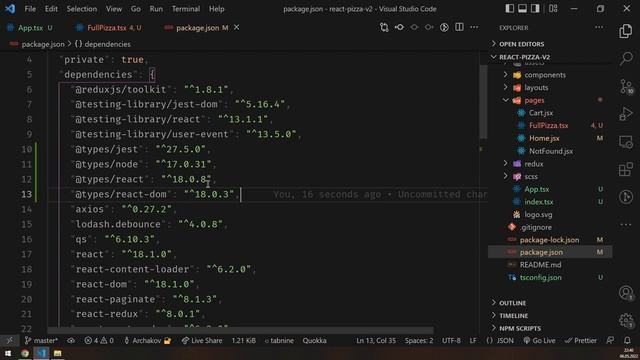The image size is (640, 360).
Task: Click the editor vertical scrollbar
Action: (x=484, y=102)
